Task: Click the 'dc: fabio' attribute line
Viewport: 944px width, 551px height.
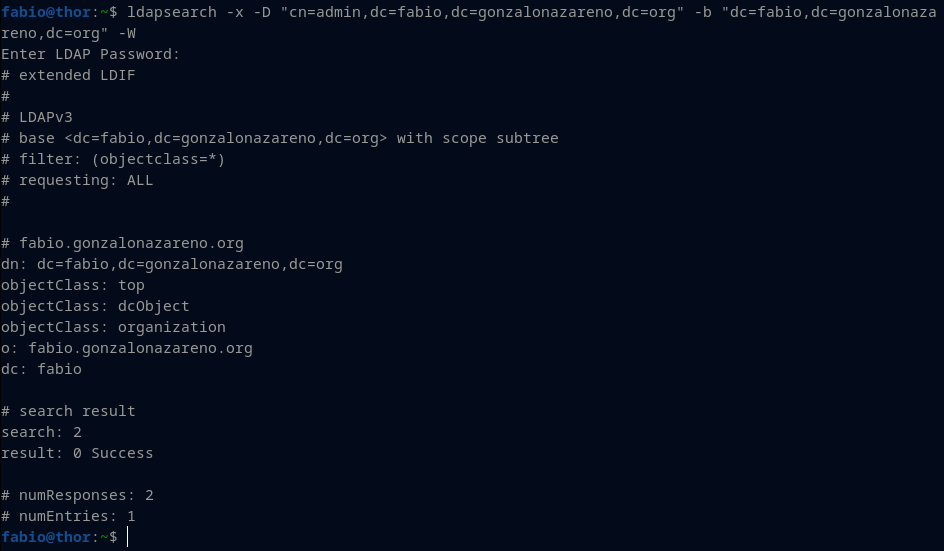Action: click(x=41, y=369)
